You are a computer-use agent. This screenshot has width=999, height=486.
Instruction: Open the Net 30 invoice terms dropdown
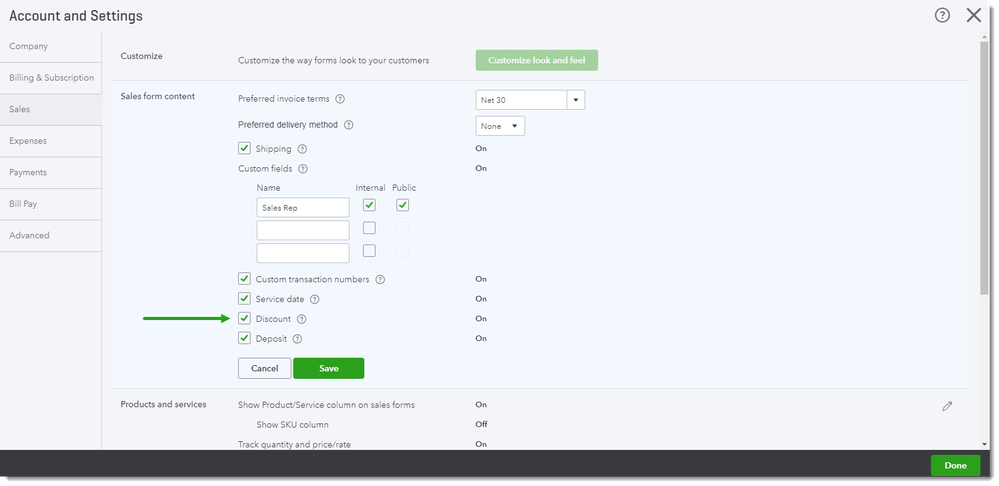click(575, 100)
